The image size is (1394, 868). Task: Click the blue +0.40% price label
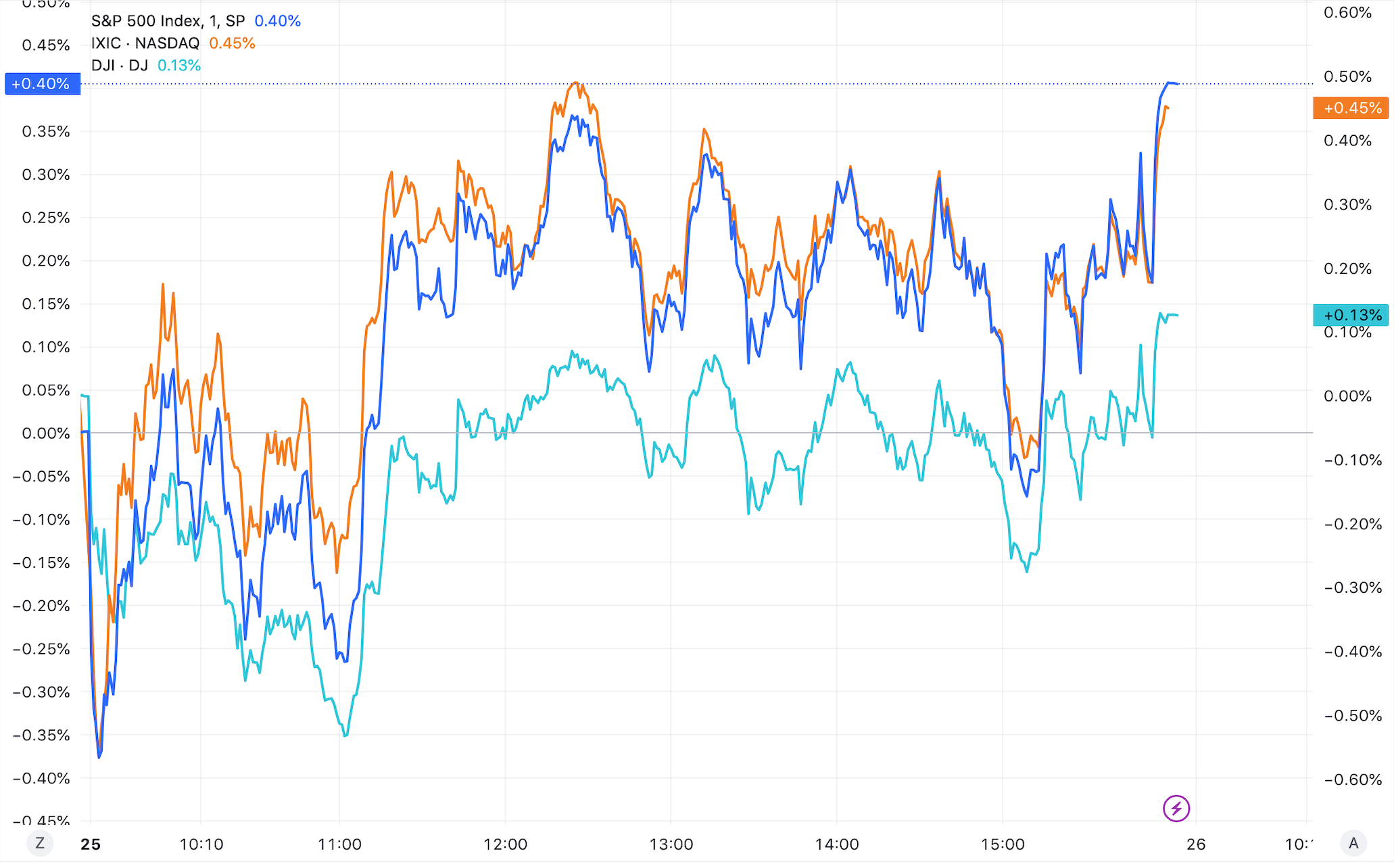pos(42,84)
